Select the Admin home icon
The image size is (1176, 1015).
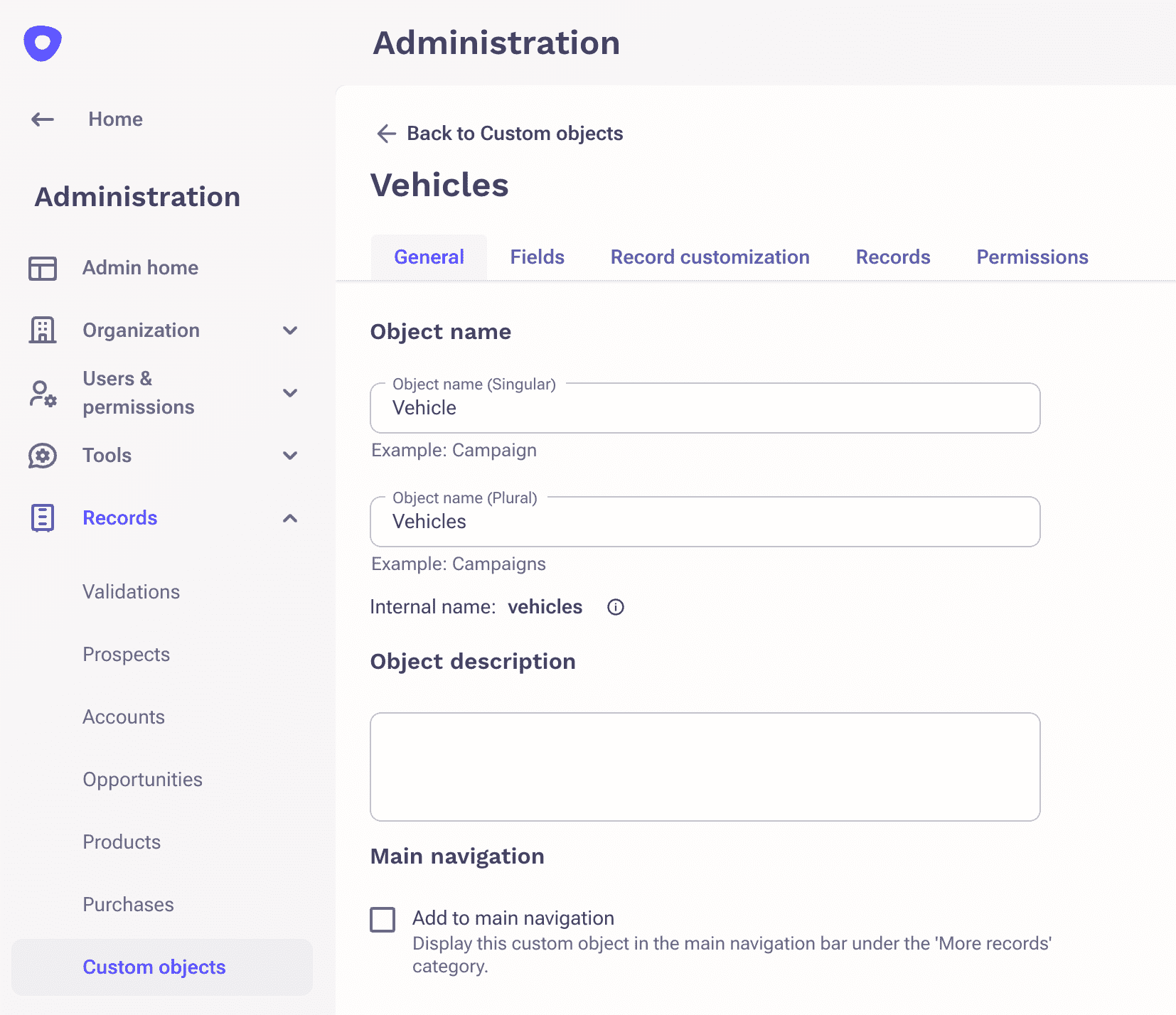pyautogui.click(x=43, y=268)
